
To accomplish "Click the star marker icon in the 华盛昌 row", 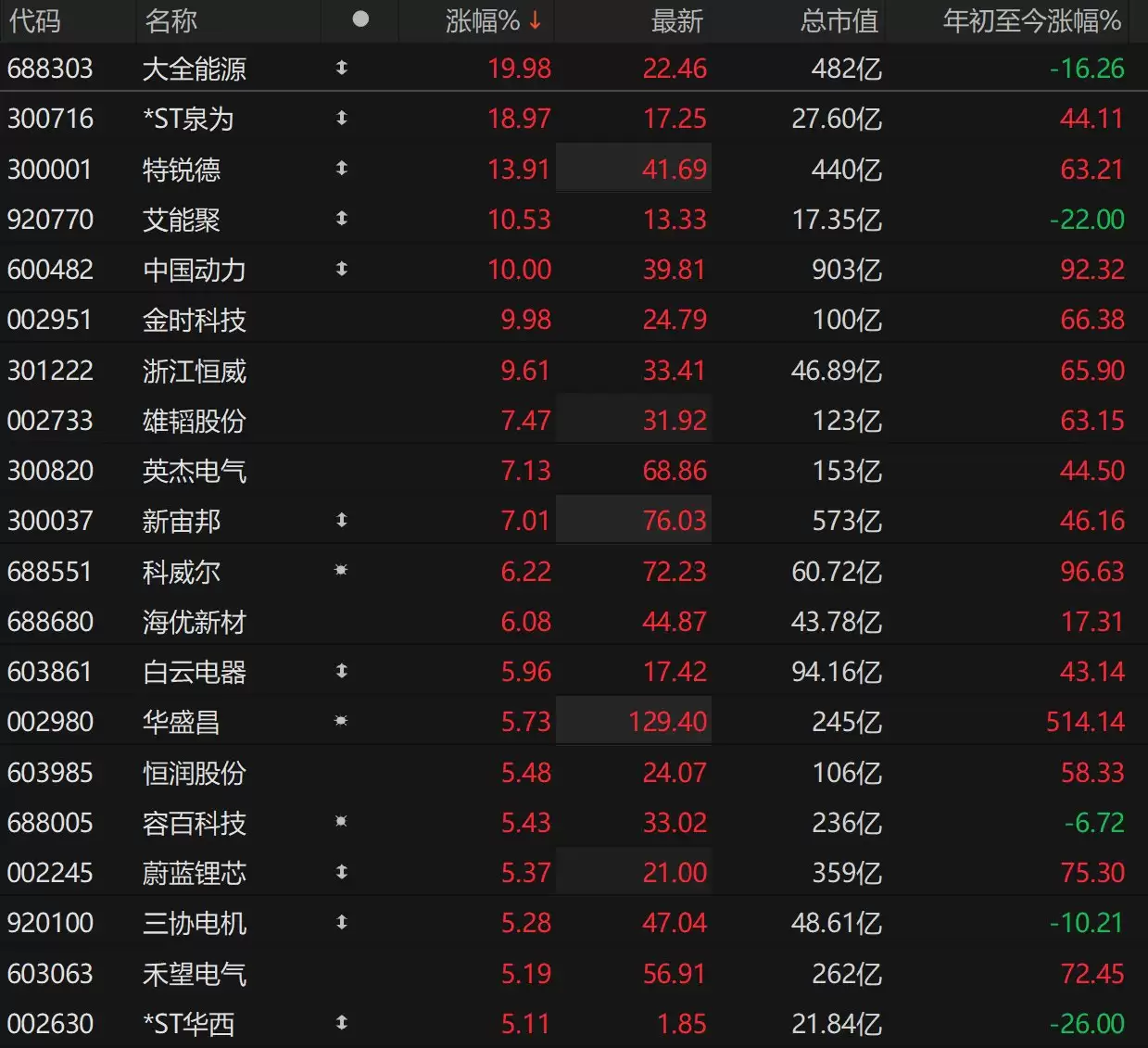I will point(341,720).
